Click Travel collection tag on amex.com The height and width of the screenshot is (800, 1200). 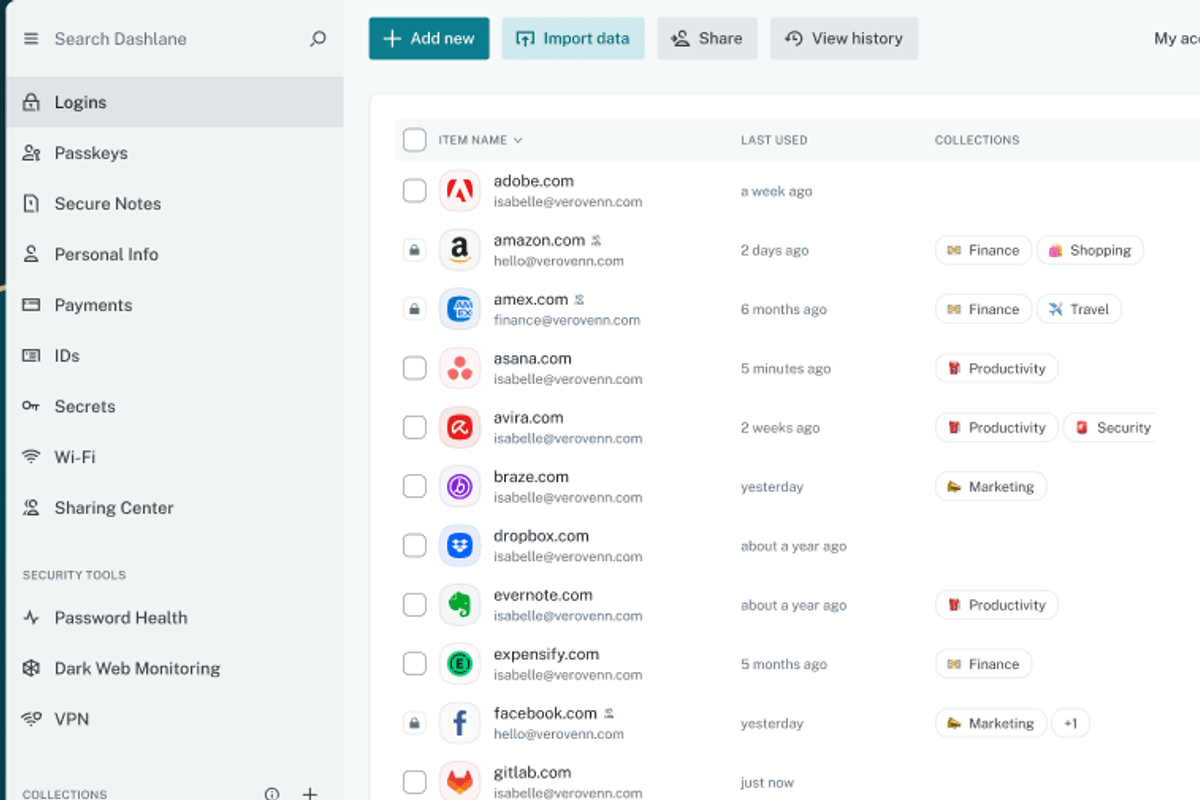(1079, 309)
